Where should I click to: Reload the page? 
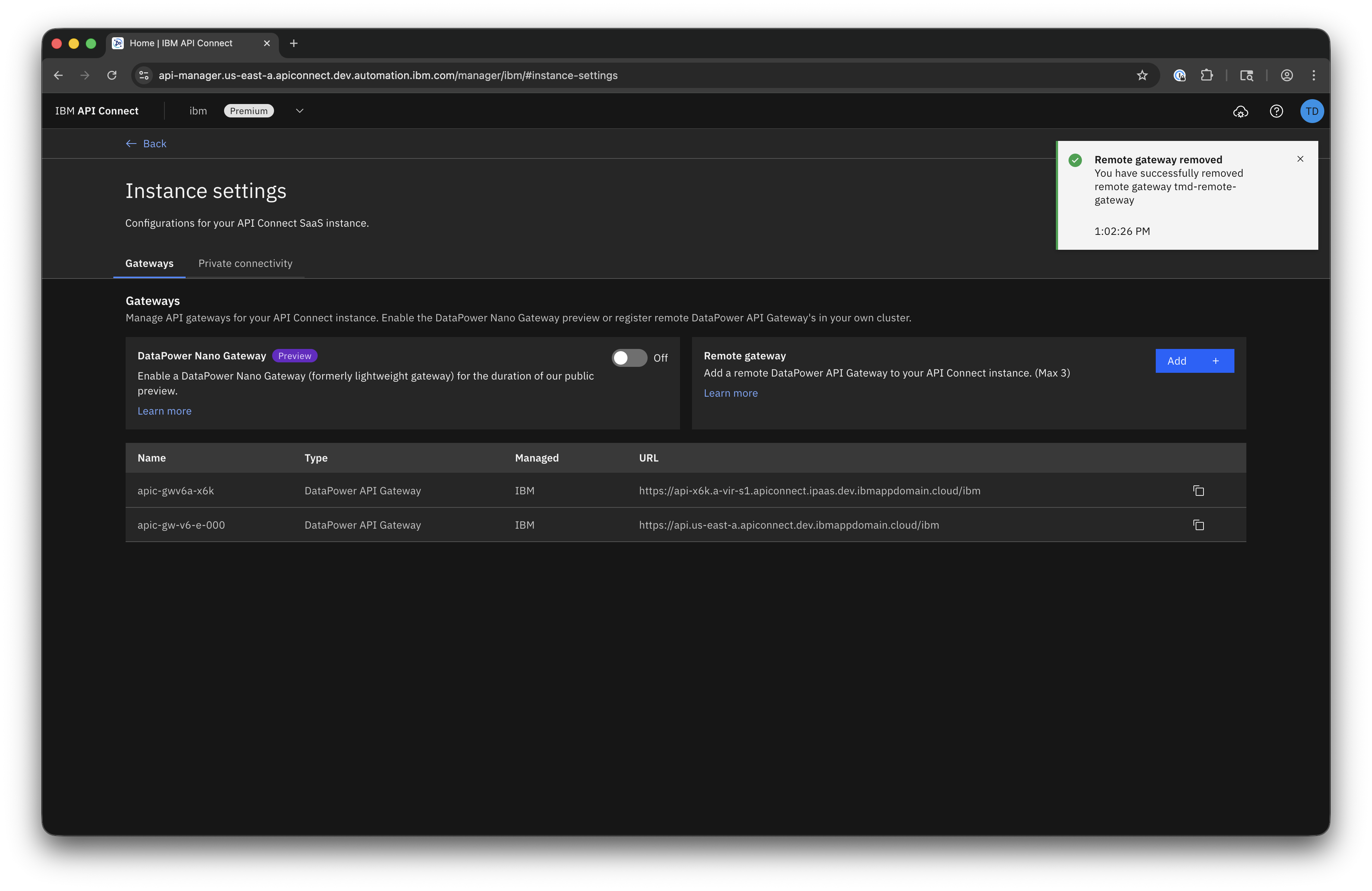(x=112, y=76)
